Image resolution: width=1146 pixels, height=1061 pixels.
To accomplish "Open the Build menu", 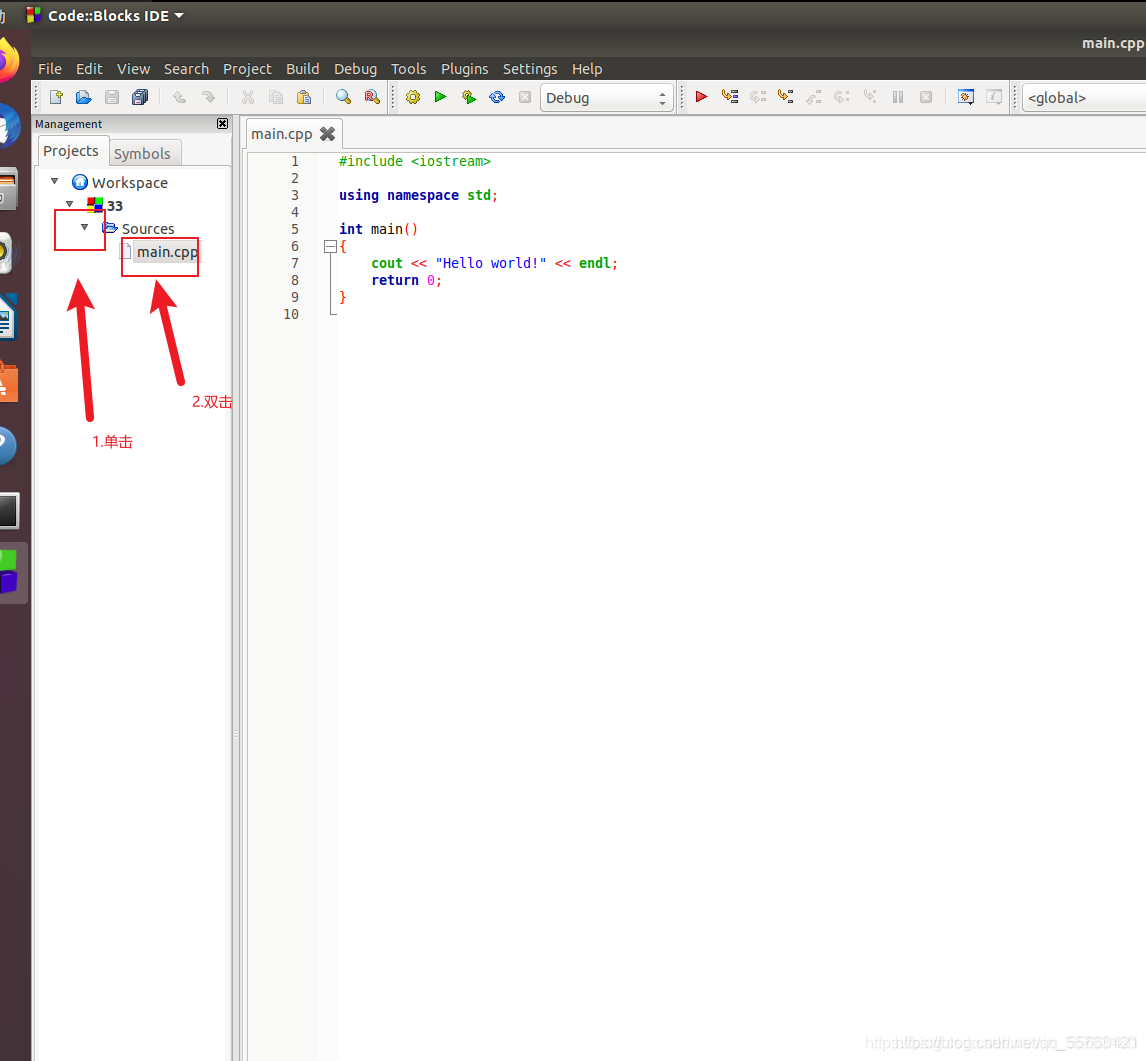I will (303, 69).
